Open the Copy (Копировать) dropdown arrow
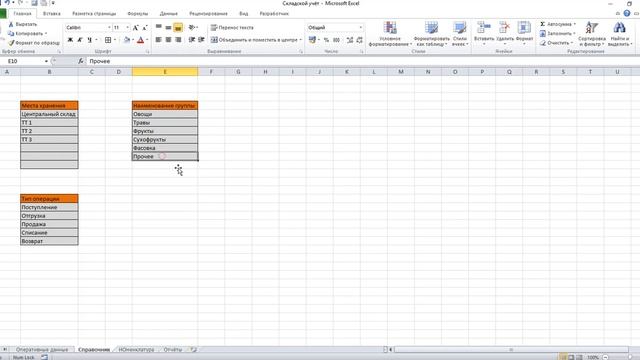The height and width of the screenshot is (360, 640). pyautogui.click(x=46, y=33)
